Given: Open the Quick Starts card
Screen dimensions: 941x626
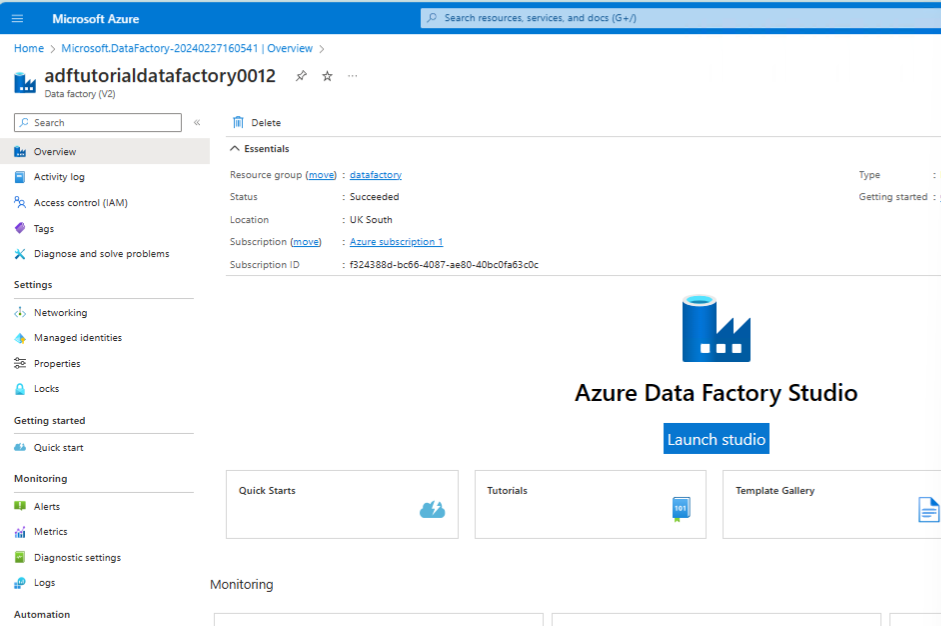Looking at the screenshot, I should click(x=342, y=504).
